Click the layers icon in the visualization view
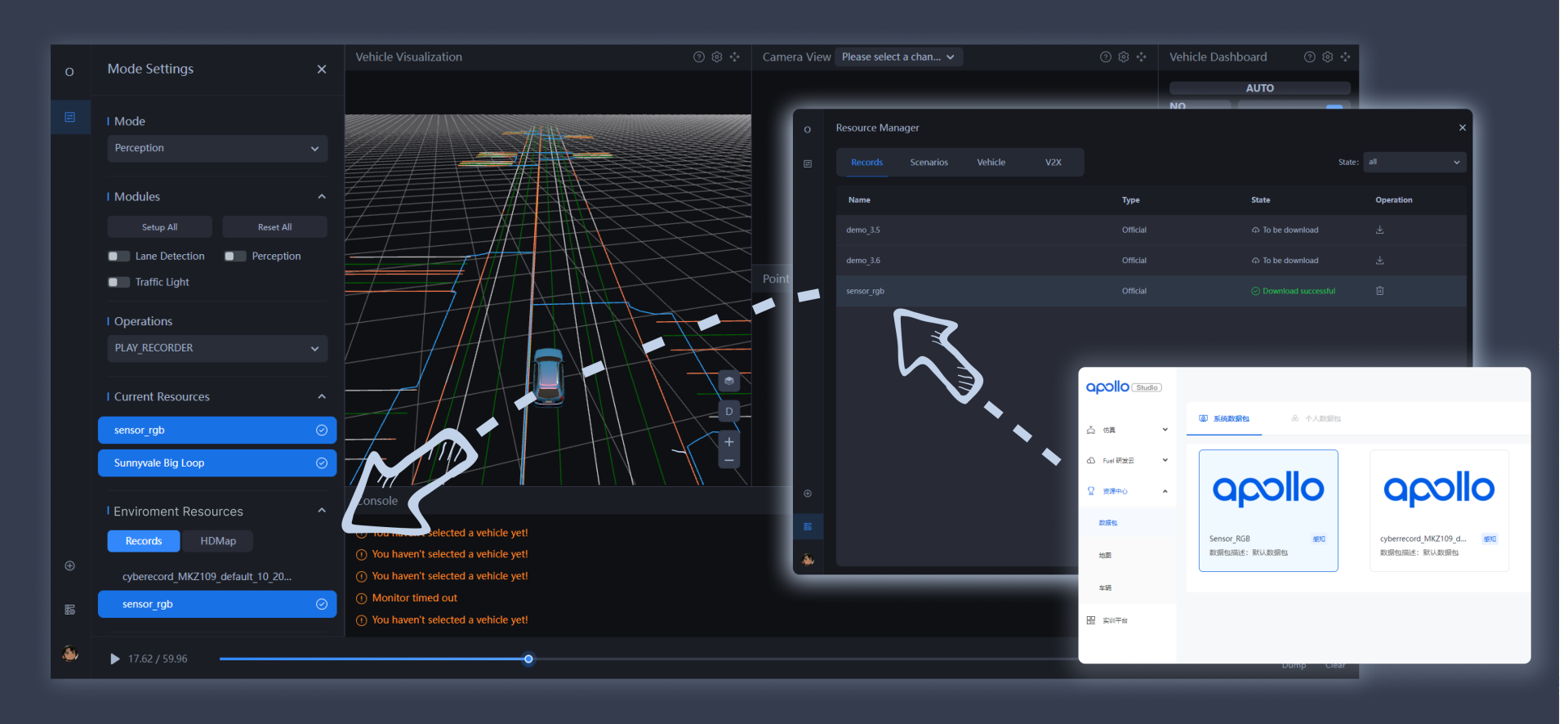The image size is (1568, 724). pos(728,381)
